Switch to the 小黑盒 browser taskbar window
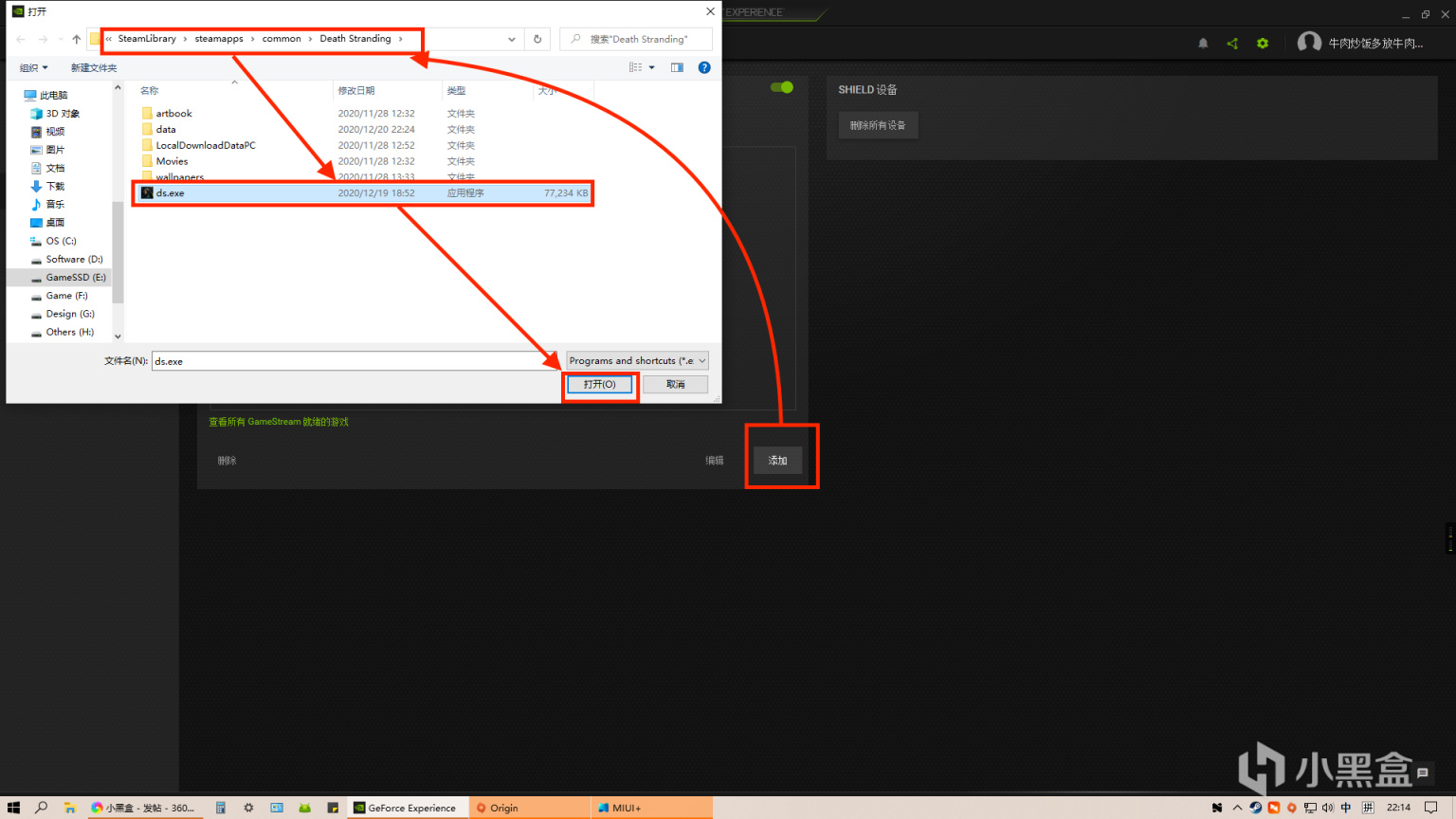The width and height of the screenshot is (1456, 819). click(x=144, y=808)
